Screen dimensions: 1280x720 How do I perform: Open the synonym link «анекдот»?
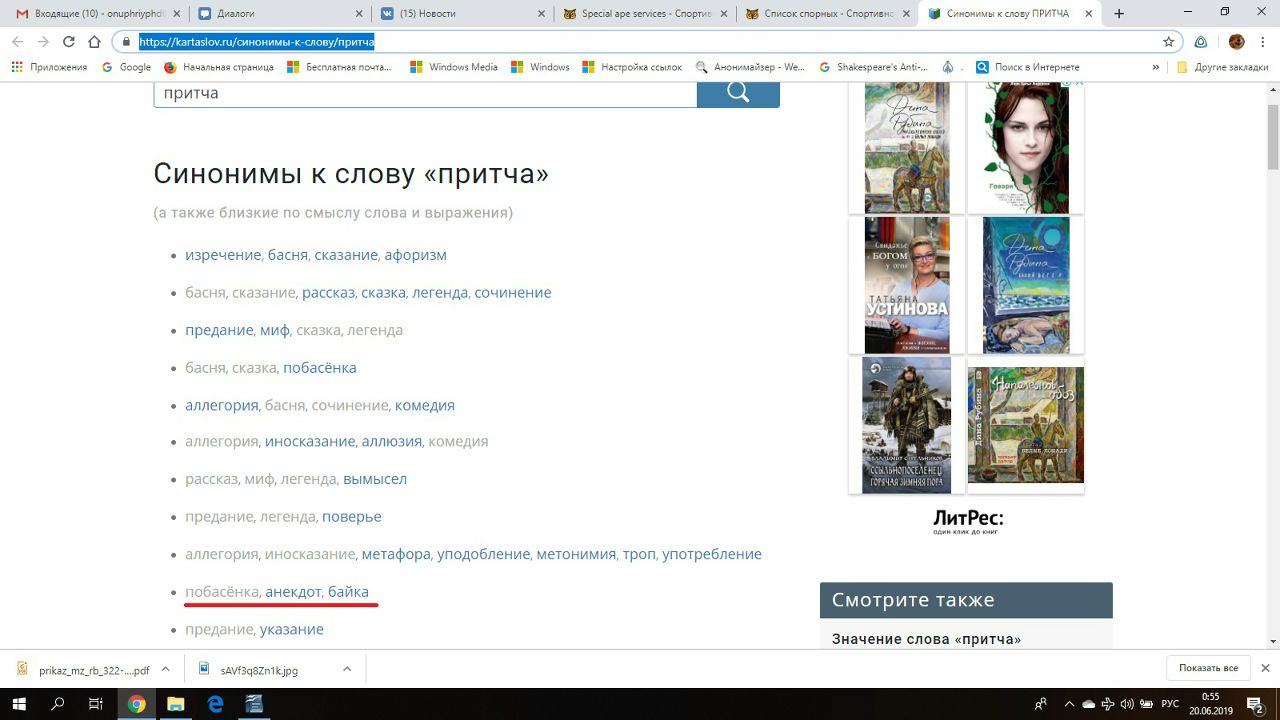pos(293,592)
